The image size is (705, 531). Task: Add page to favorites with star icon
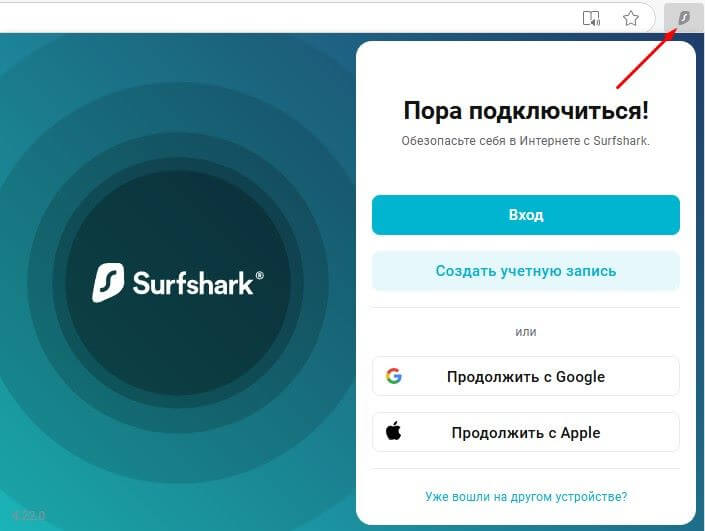[x=631, y=18]
